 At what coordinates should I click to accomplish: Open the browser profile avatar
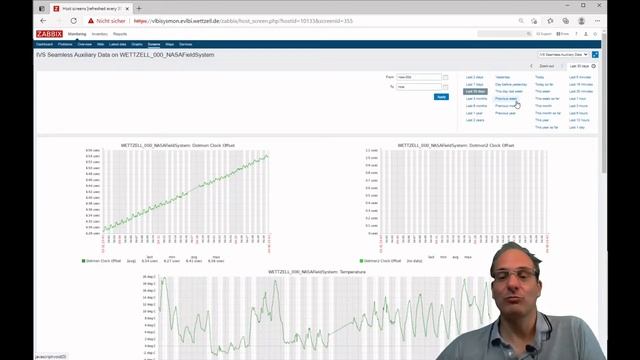coord(581,21)
